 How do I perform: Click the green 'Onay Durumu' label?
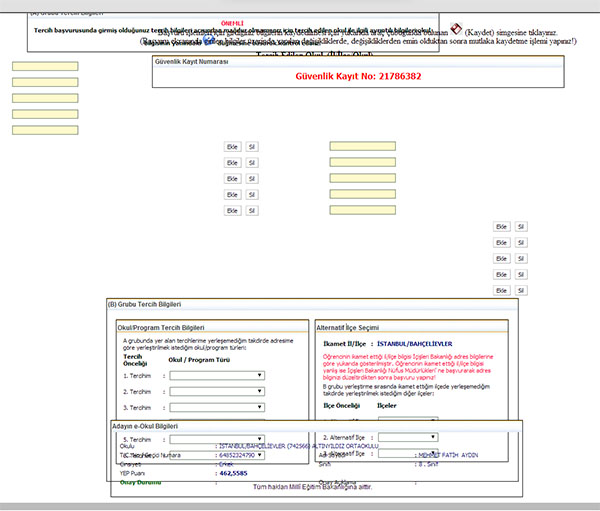[140, 482]
